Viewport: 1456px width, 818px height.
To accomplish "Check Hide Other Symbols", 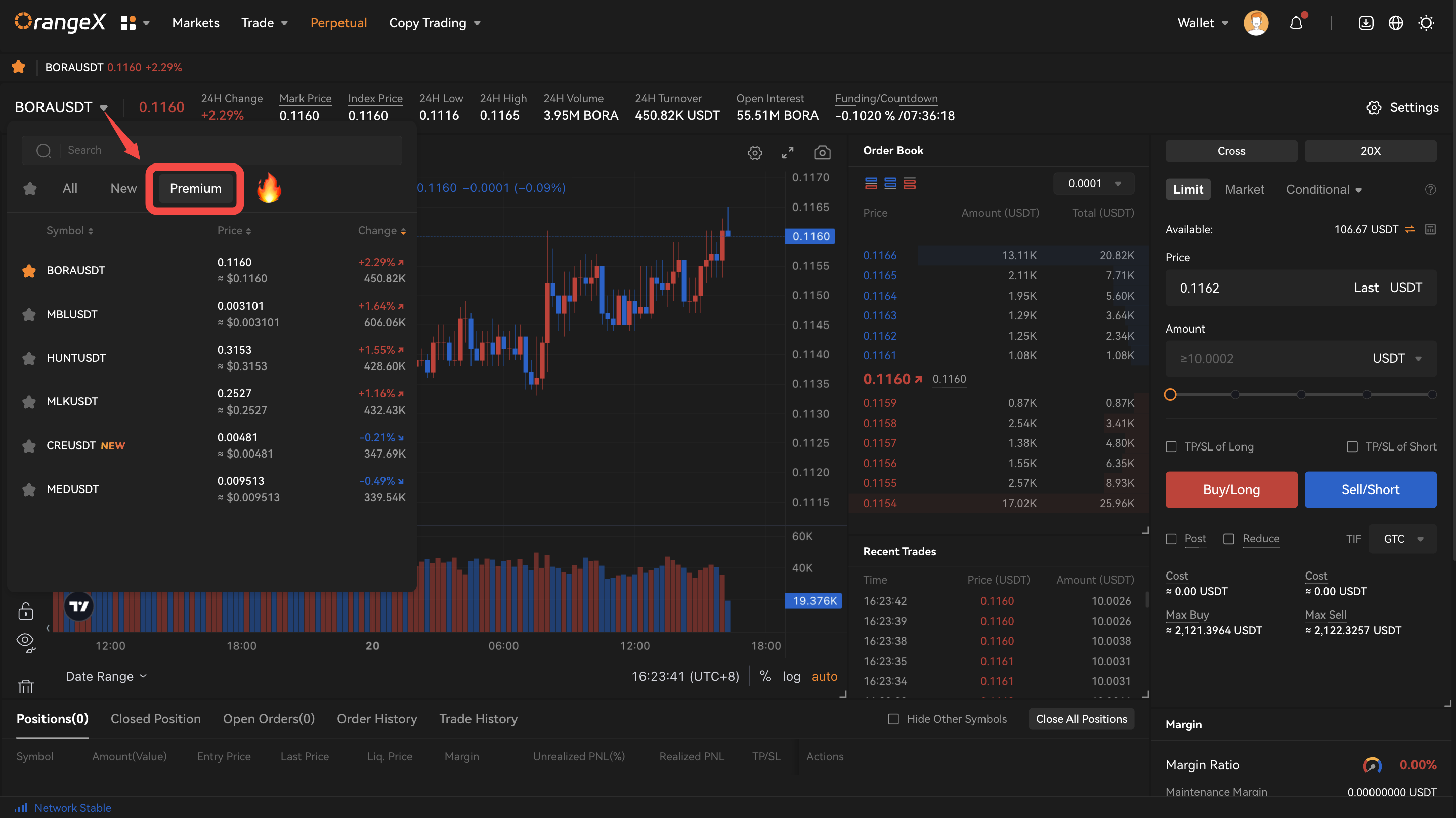I will (x=893, y=719).
